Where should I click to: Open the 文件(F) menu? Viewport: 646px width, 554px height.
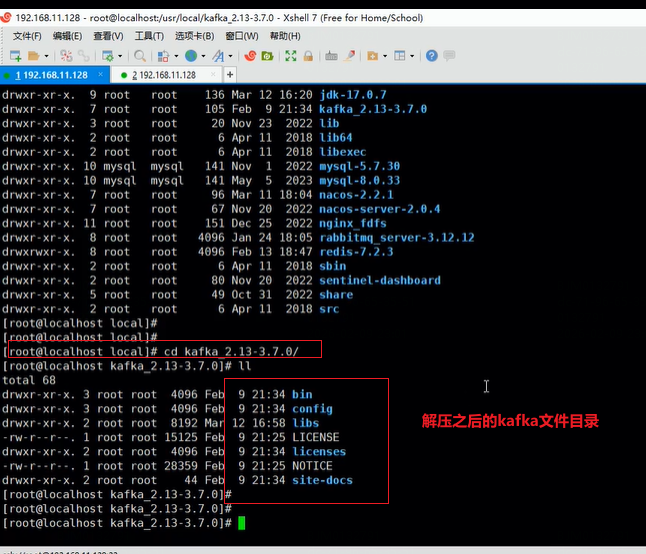(x=27, y=36)
